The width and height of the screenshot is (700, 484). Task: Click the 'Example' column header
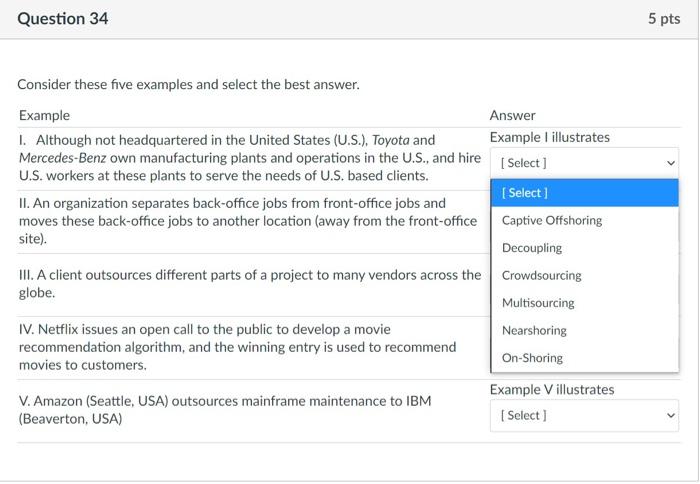pos(44,115)
